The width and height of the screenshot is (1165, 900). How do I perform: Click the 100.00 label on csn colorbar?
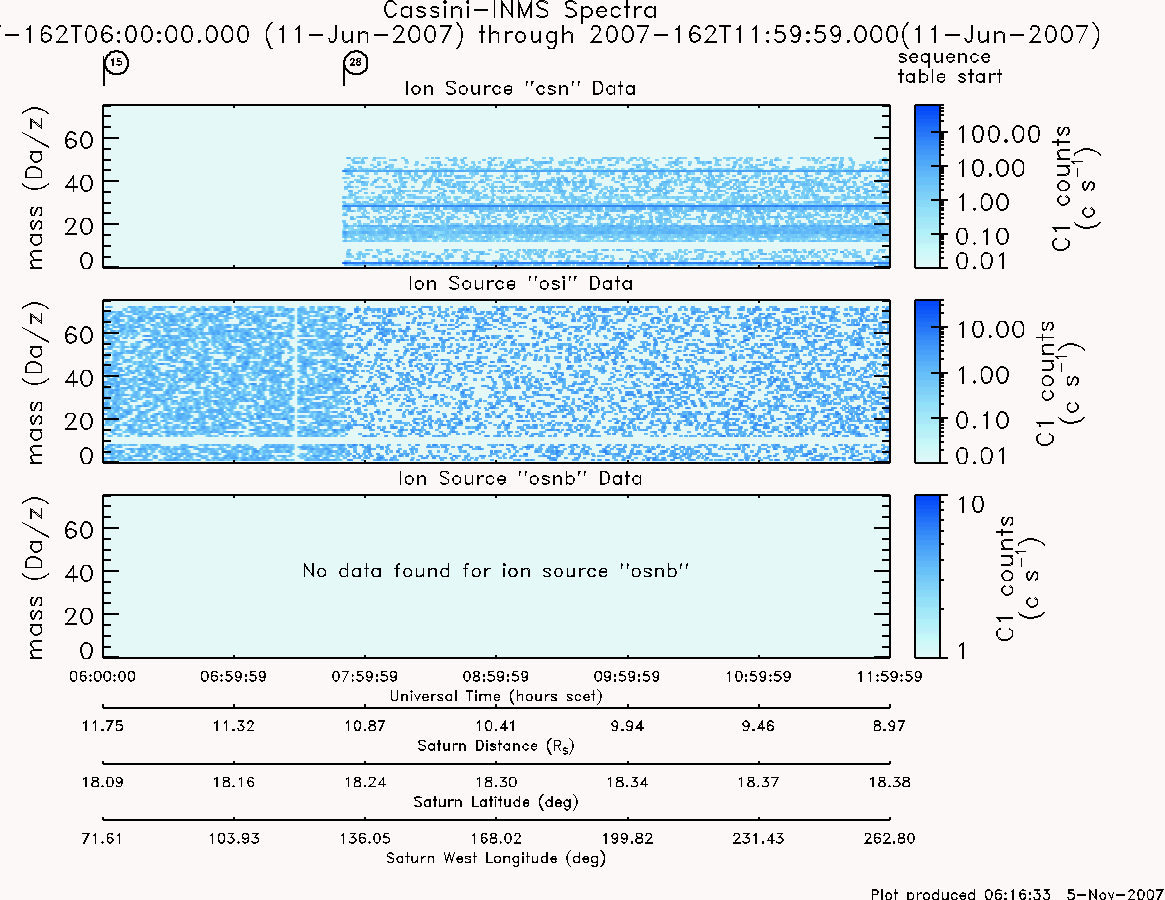[999, 135]
